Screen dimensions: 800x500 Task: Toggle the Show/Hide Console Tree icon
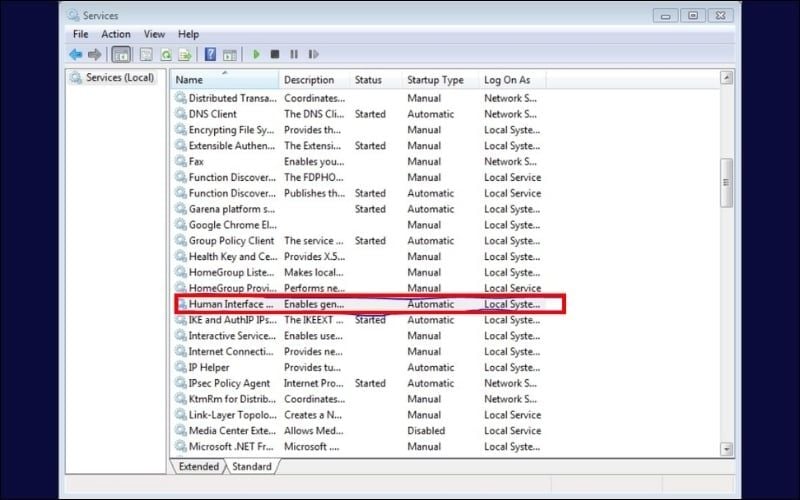(x=121, y=54)
